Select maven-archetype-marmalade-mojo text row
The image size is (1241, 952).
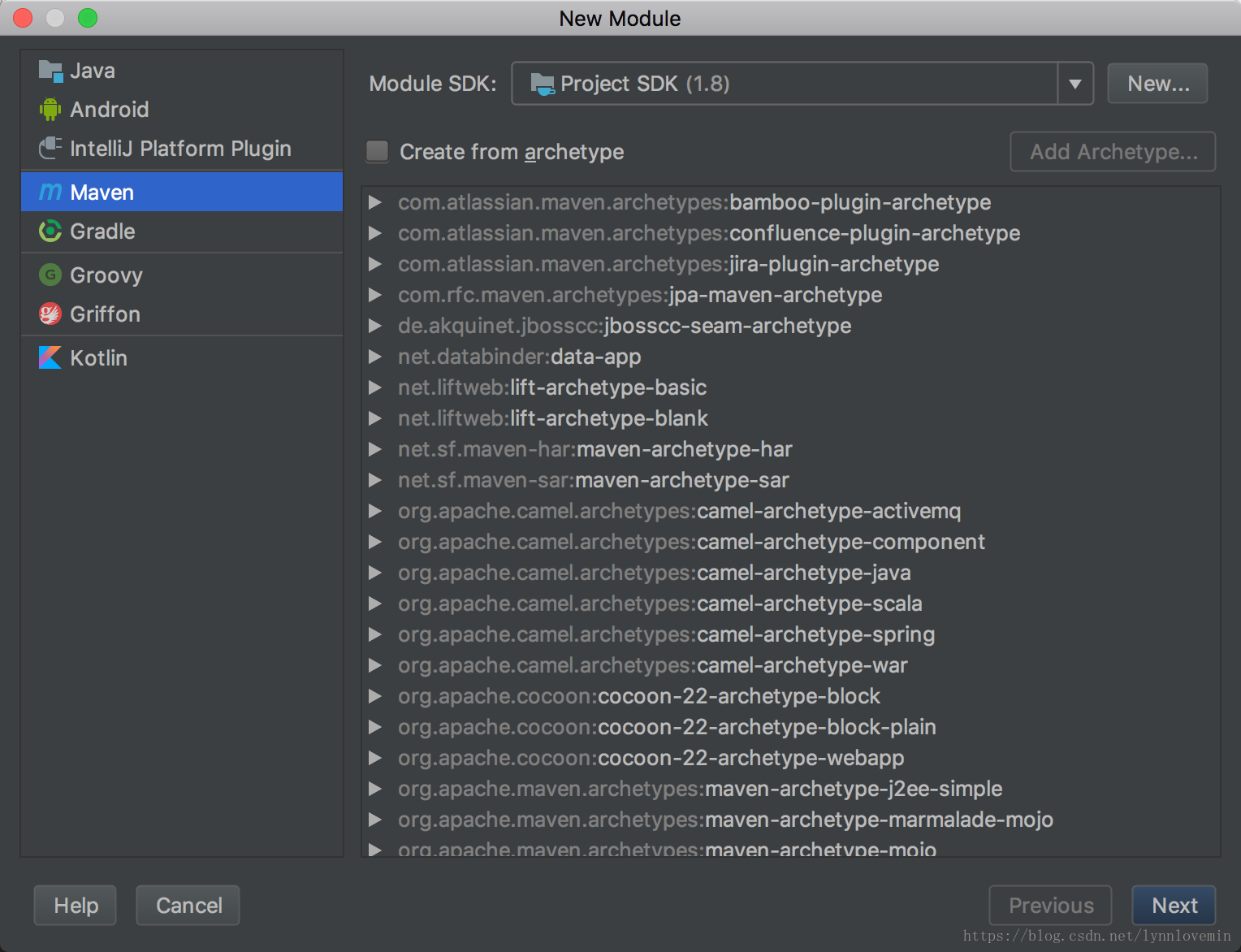[x=725, y=820]
